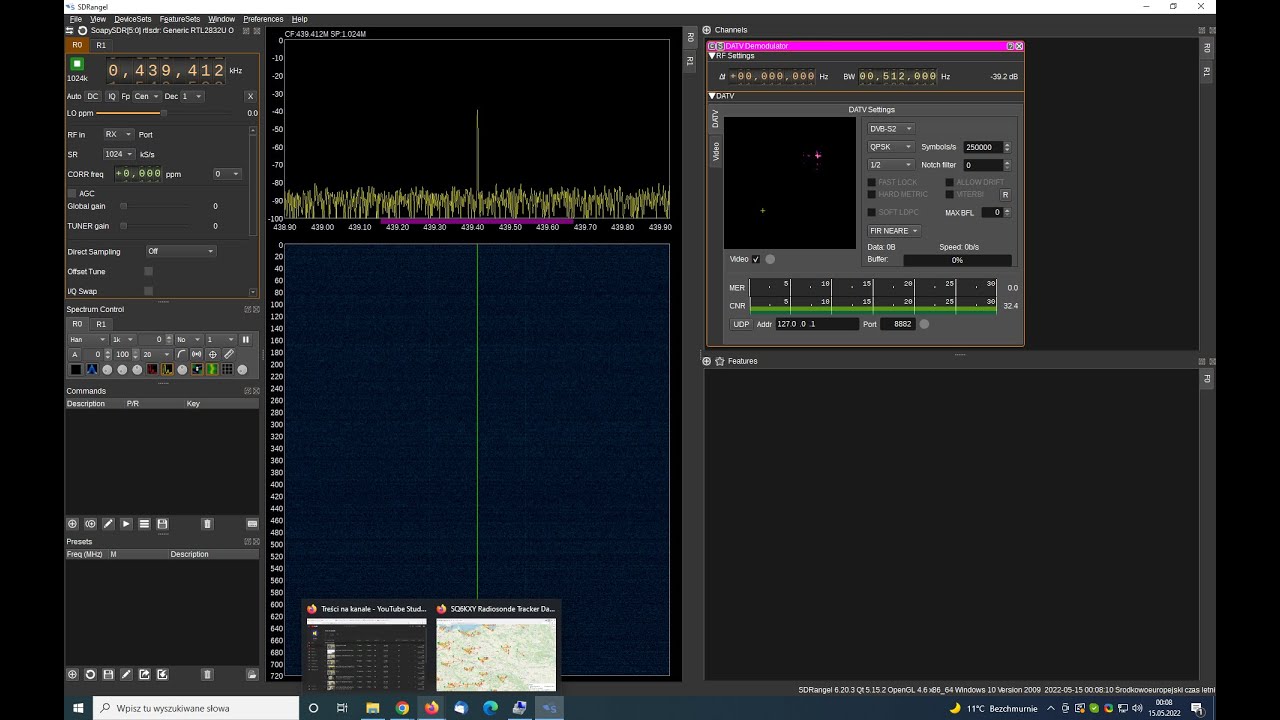Open the Fp center position dropdown
Image resolution: width=1280 pixels, height=720 pixels.
coord(146,96)
